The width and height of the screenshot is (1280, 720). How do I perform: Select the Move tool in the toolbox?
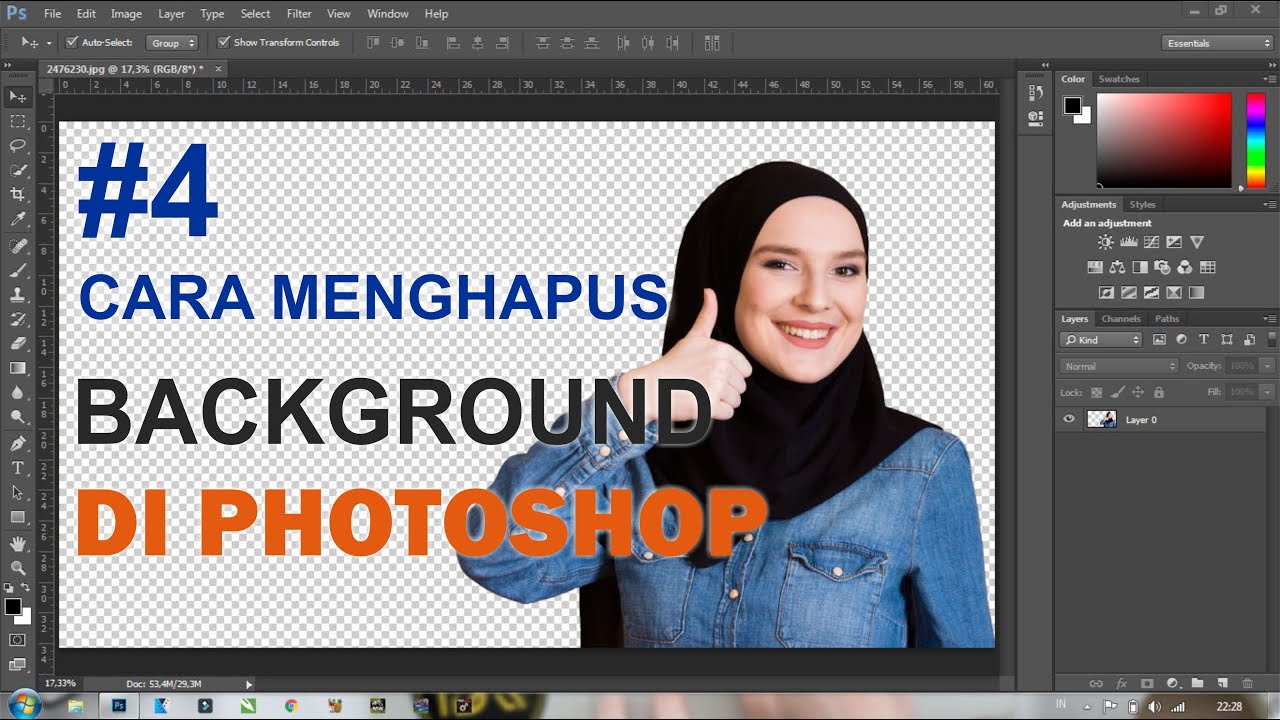(x=18, y=97)
